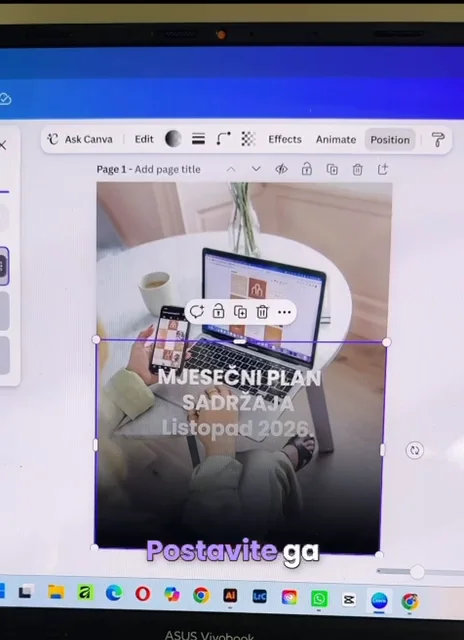Open the transparency checkerboard tool
This screenshot has width=464, height=640.
pyautogui.click(x=248, y=139)
